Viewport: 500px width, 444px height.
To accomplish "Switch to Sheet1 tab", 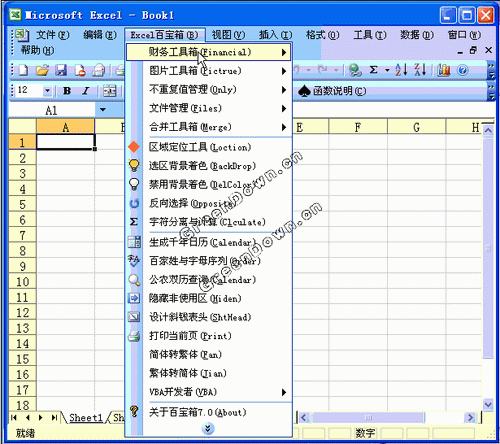I will pyautogui.click(x=86, y=418).
